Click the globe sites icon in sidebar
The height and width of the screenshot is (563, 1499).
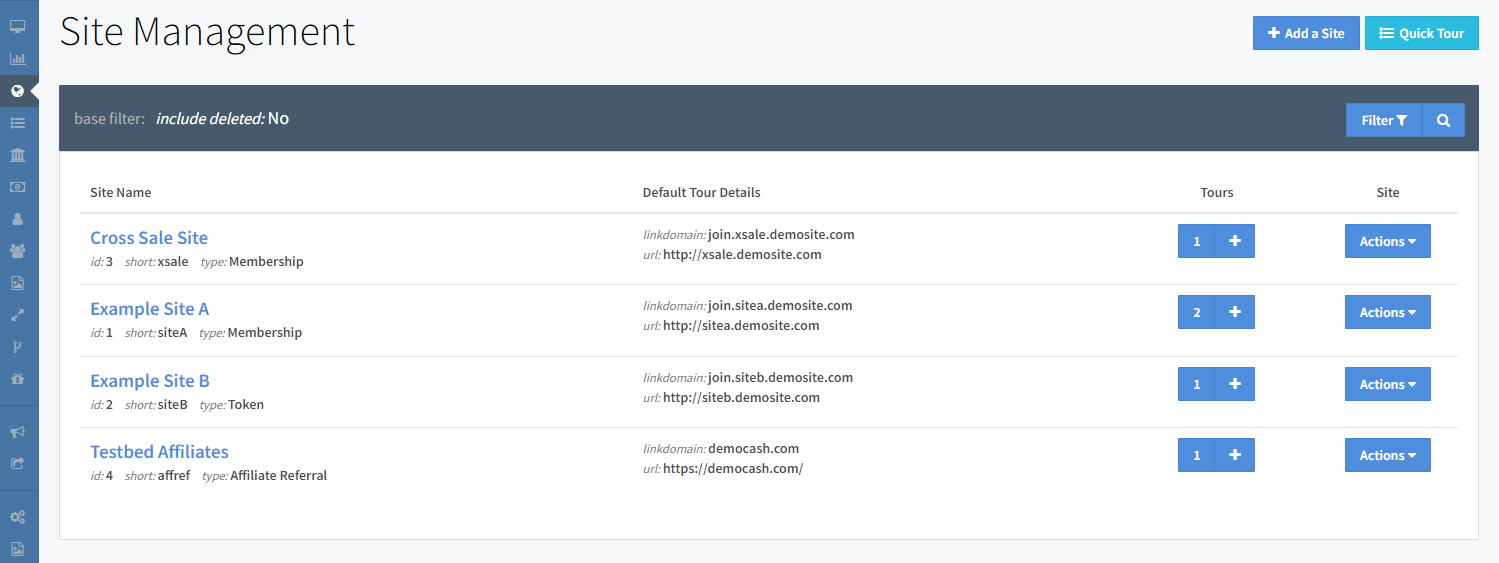17,91
